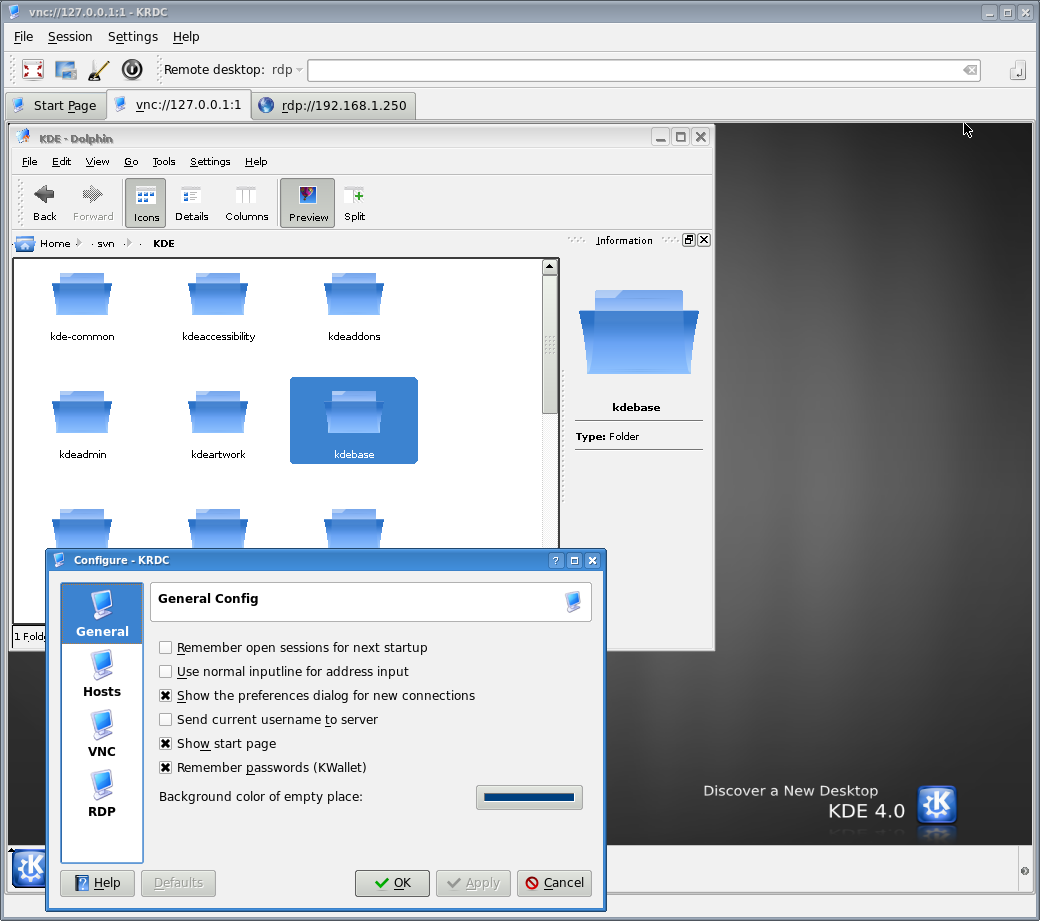Open the VNC config page
Image resolution: width=1040 pixels, height=921 pixels.
point(102,733)
